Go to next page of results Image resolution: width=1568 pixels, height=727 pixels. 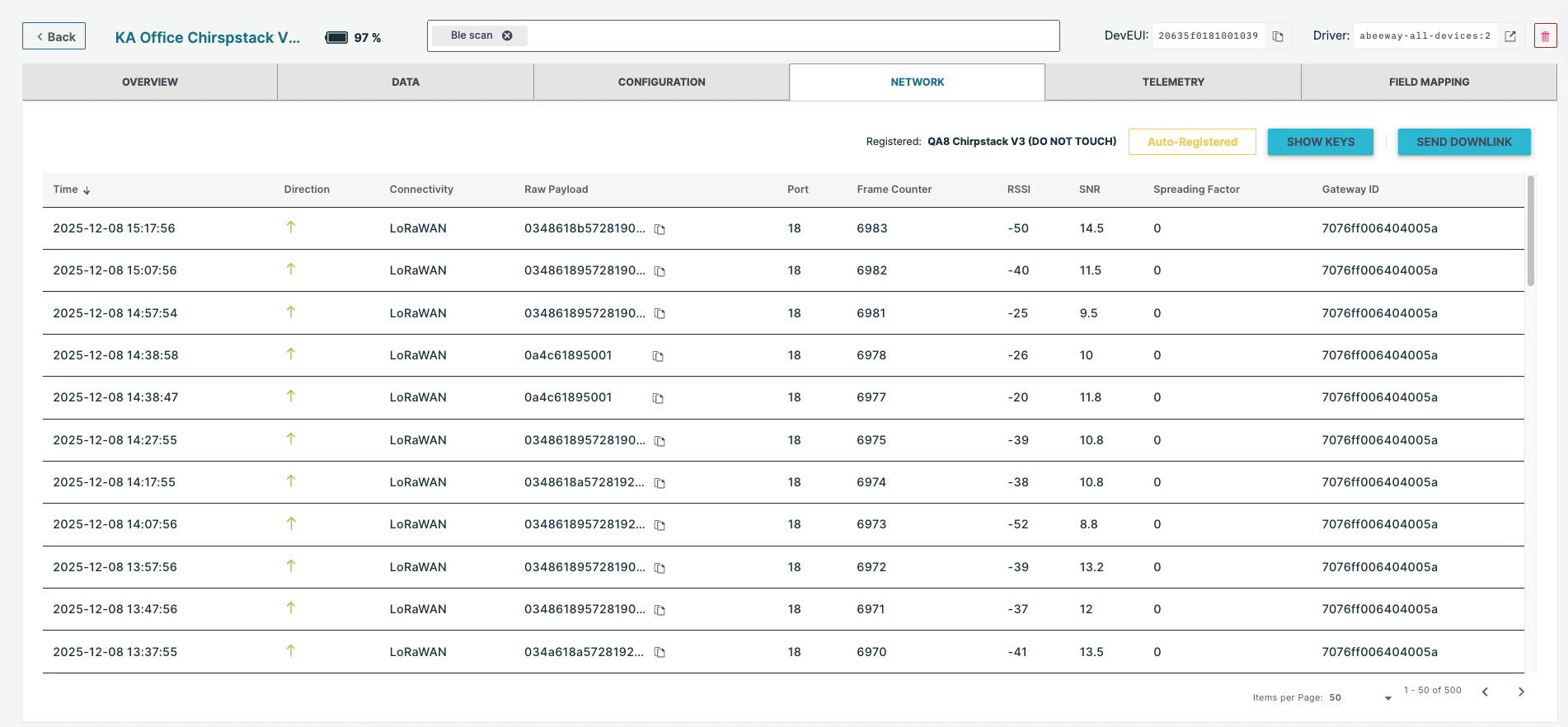point(1521,692)
